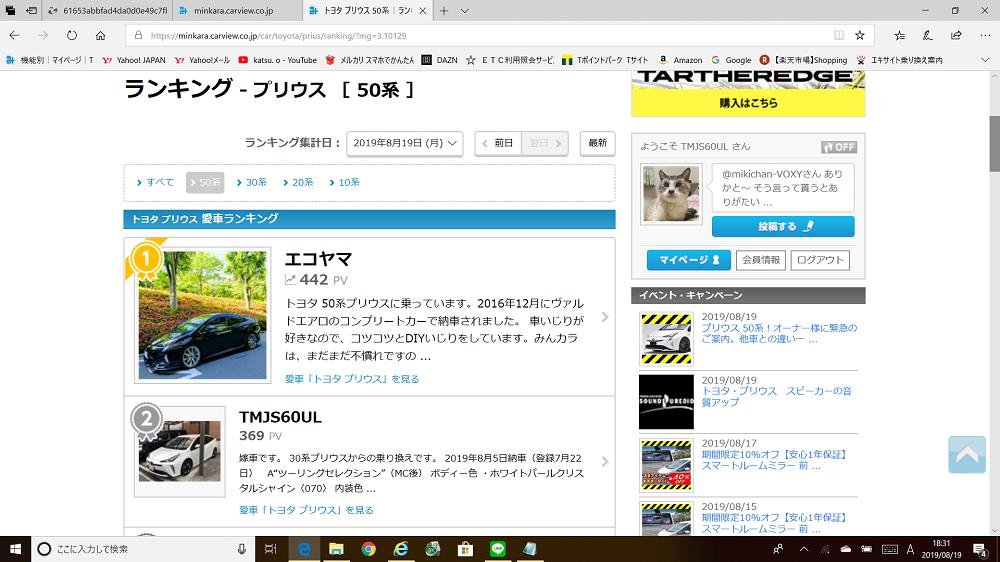
Task: Open Task View on the taskbar
Action: click(271, 549)
